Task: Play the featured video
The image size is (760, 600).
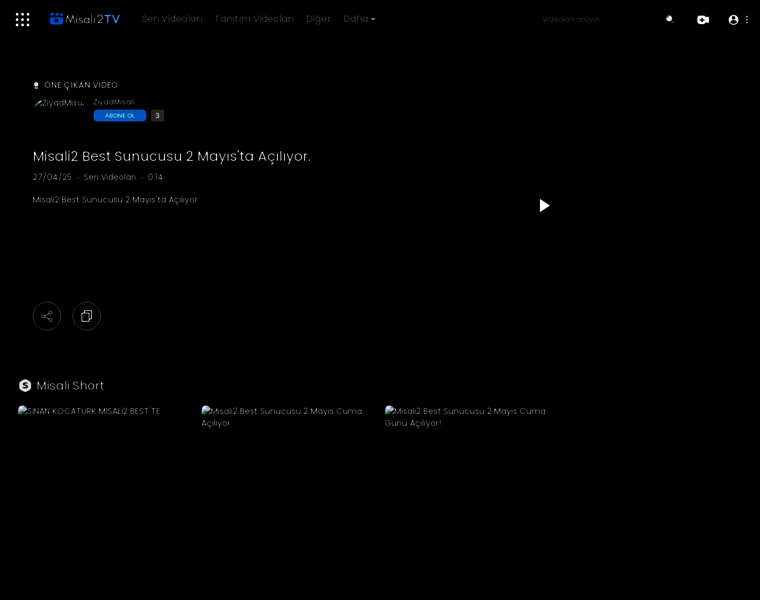Action: coord(544,205)
